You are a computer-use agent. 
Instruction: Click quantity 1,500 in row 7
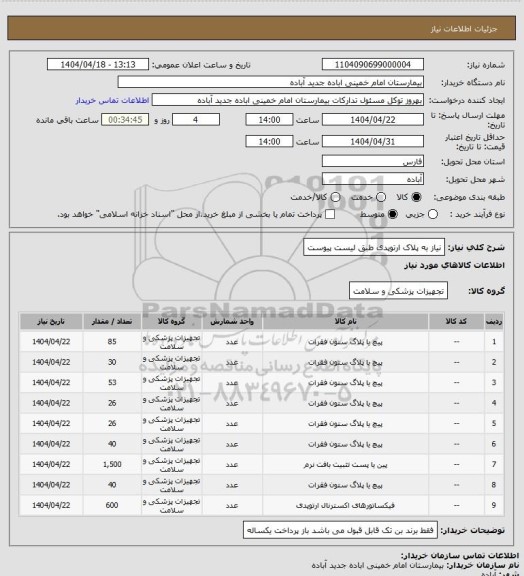click(x=112, y=465)
